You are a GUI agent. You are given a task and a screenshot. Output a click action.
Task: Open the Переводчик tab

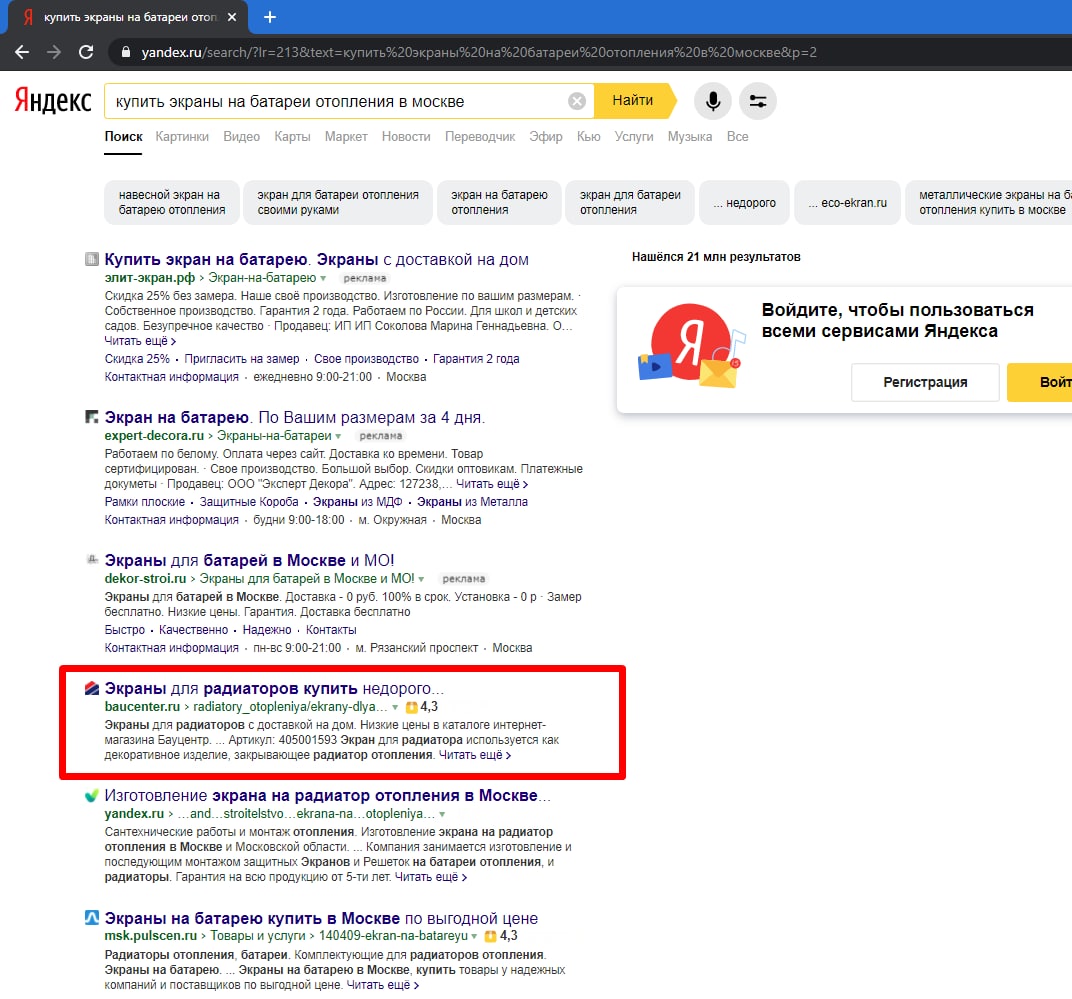tap(480, 136)
